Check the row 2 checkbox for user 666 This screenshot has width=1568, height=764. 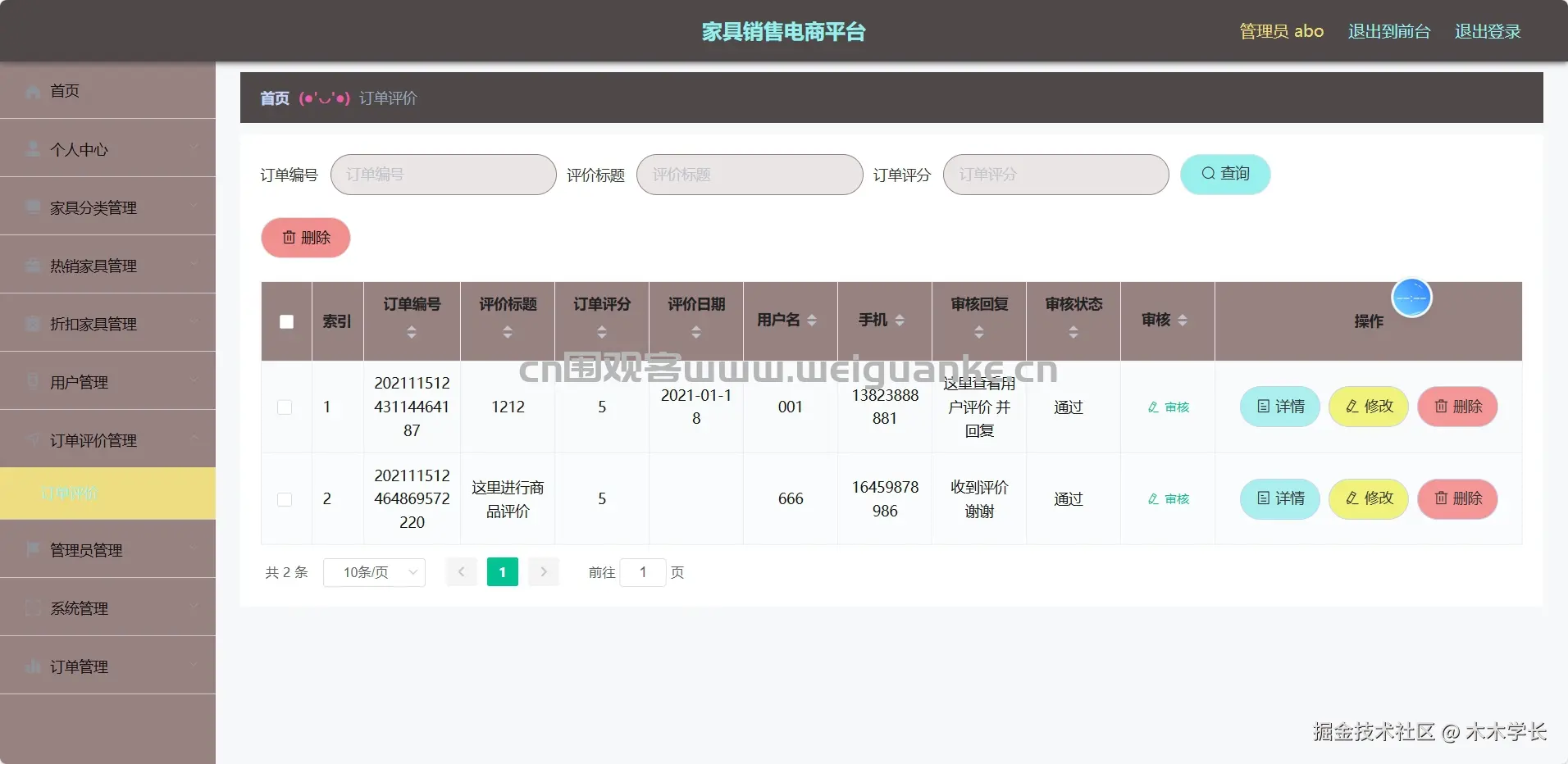(x=285, y=499)
